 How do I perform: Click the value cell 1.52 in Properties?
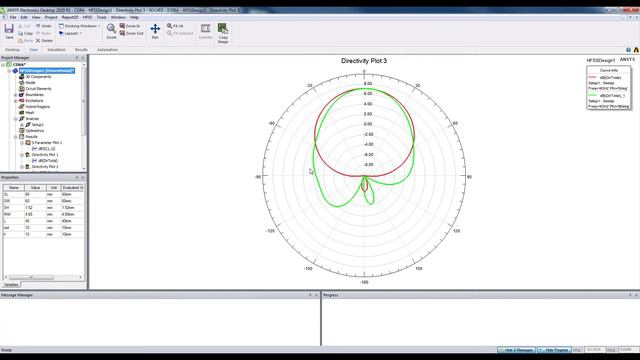pyautogui.click(x=35, y=208)
